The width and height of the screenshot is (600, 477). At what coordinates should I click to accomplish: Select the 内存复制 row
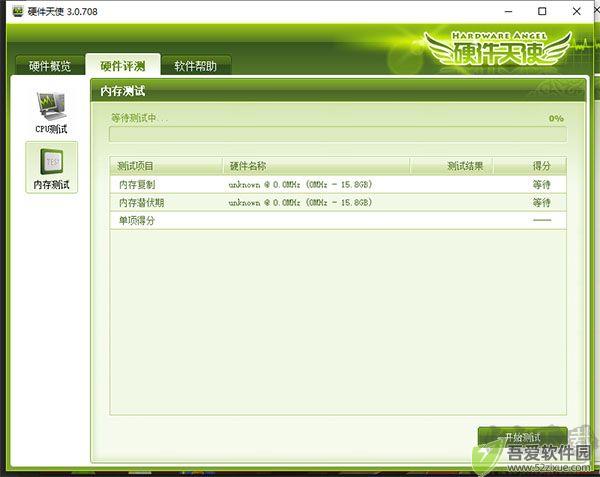tap(338, 184)
